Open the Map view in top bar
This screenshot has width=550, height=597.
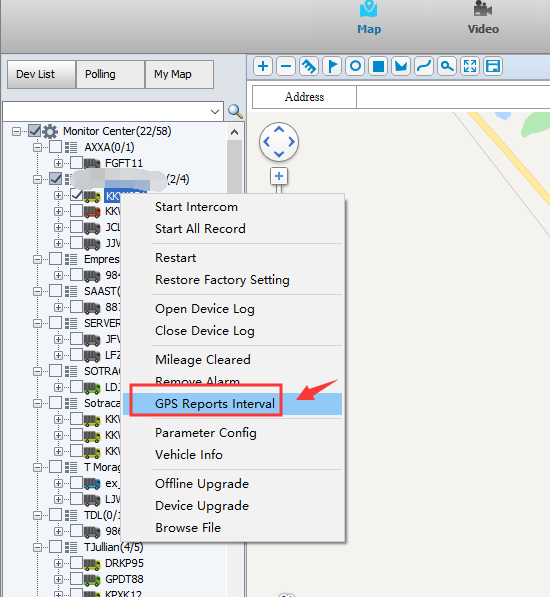[369, 18]
